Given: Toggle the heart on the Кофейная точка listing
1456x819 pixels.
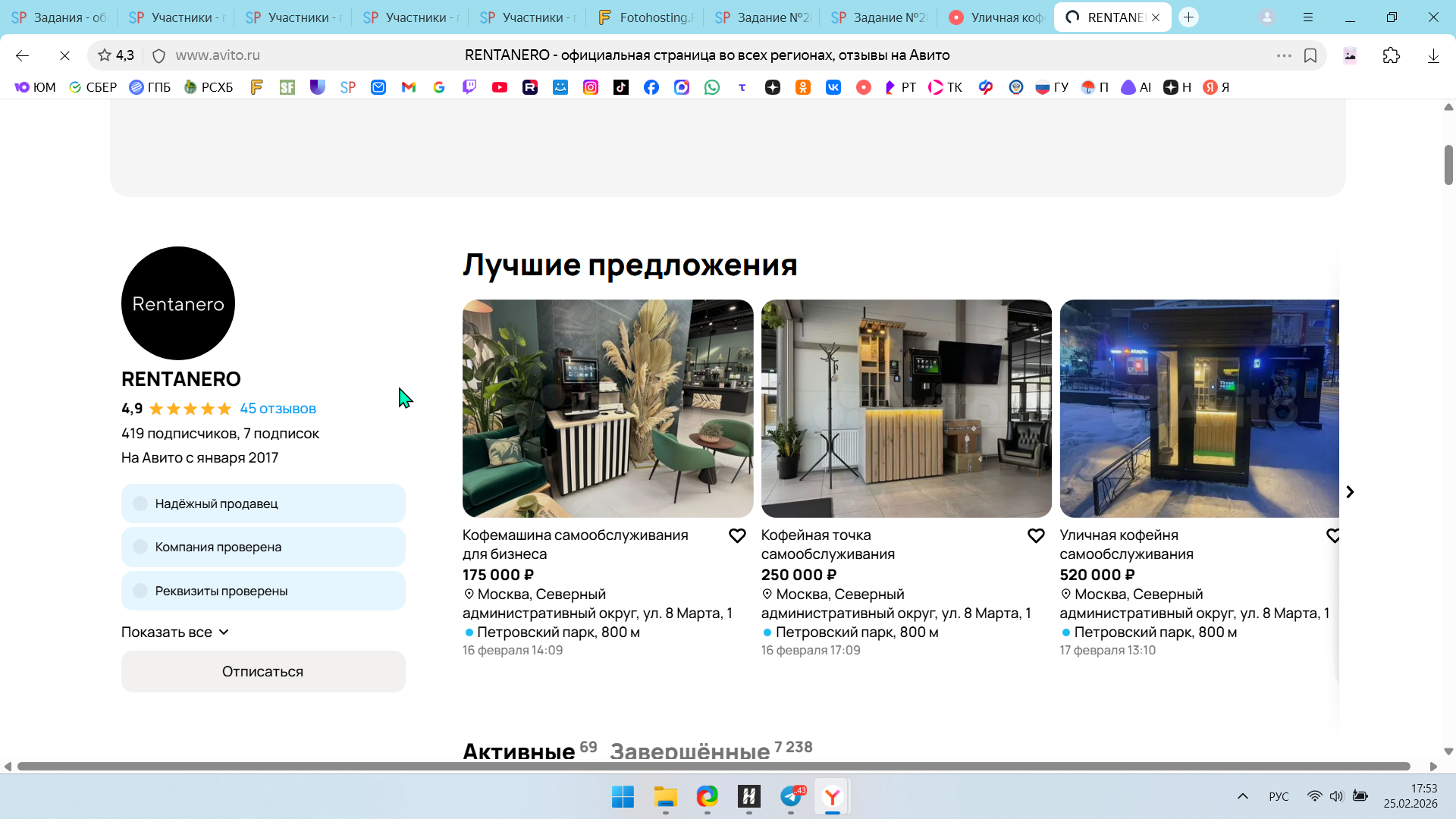Looking at the screenshot, I should tap(1036, 536).
